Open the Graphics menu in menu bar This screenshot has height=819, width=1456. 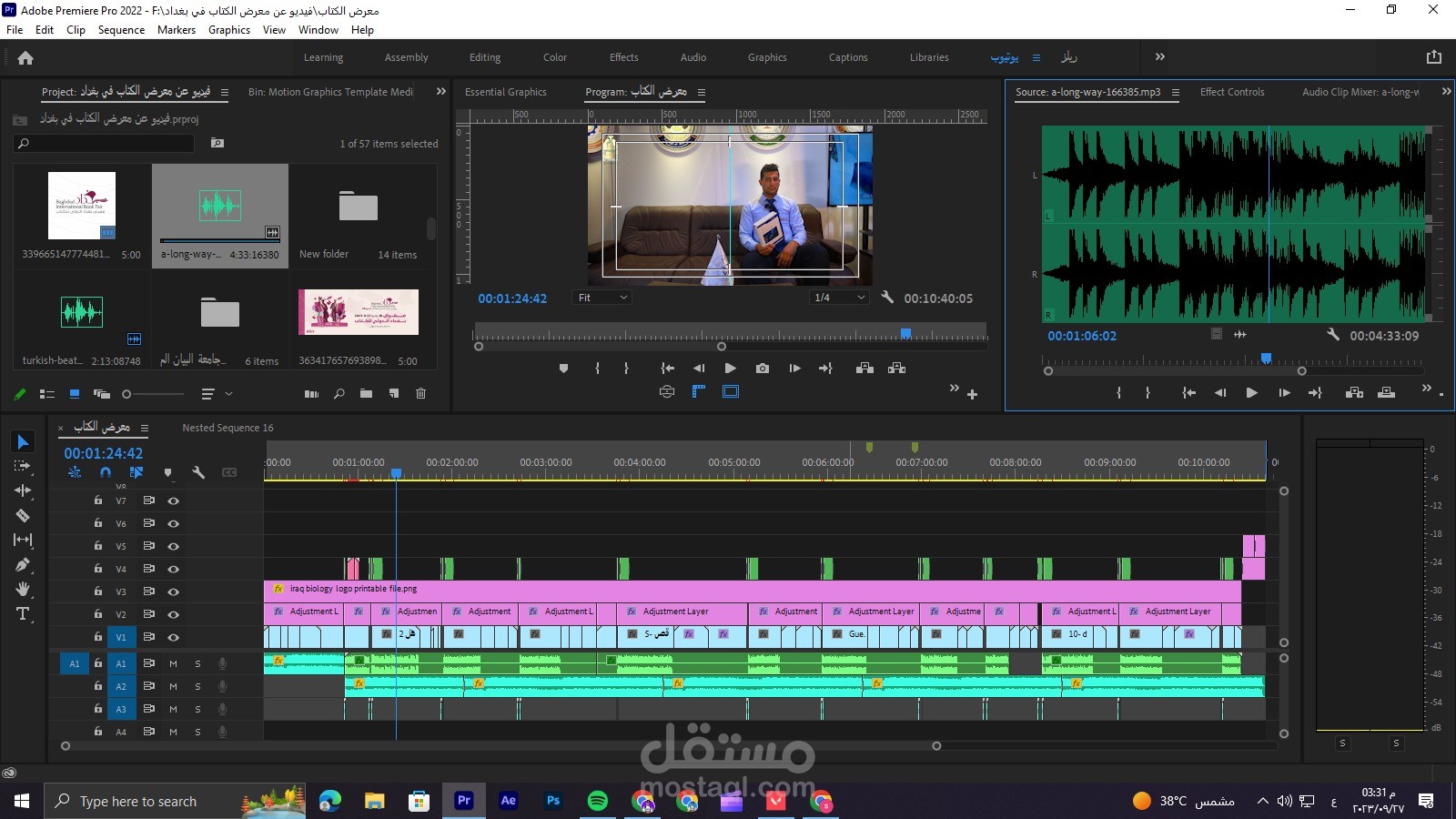(229, 30)
